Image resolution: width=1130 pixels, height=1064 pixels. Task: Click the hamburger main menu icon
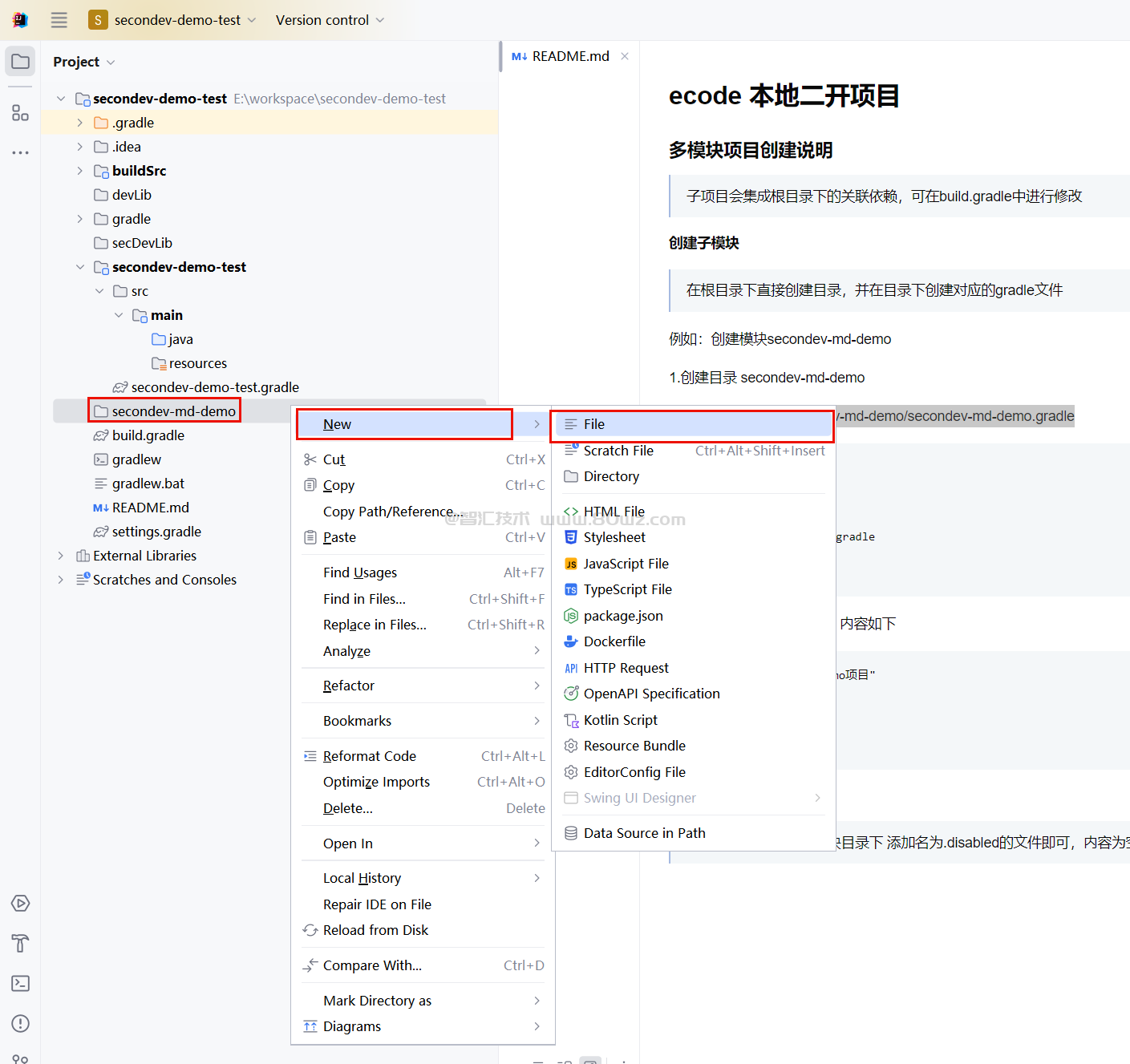click(x=59, y=20)
